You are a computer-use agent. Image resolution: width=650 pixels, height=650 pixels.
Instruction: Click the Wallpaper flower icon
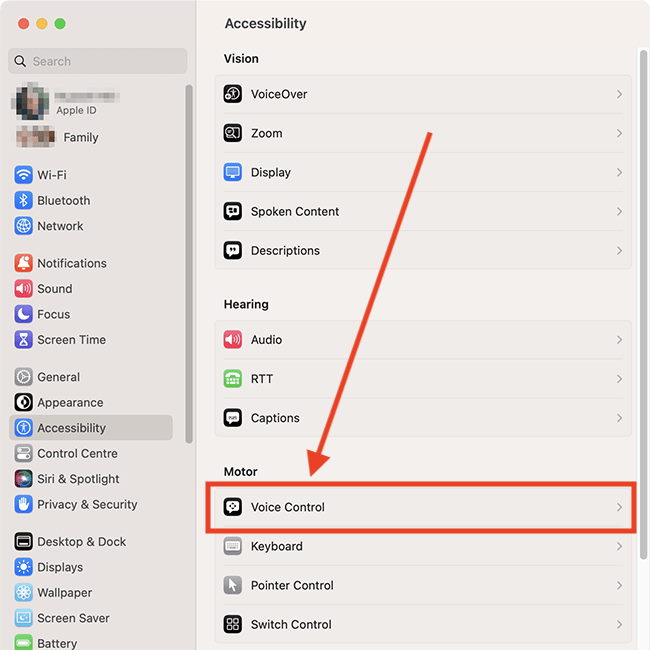(24, 593)
